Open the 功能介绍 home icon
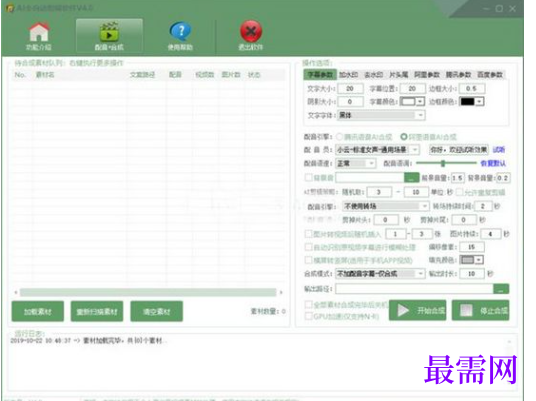Viewport: 536px width, 401px height. click(39, 36)
